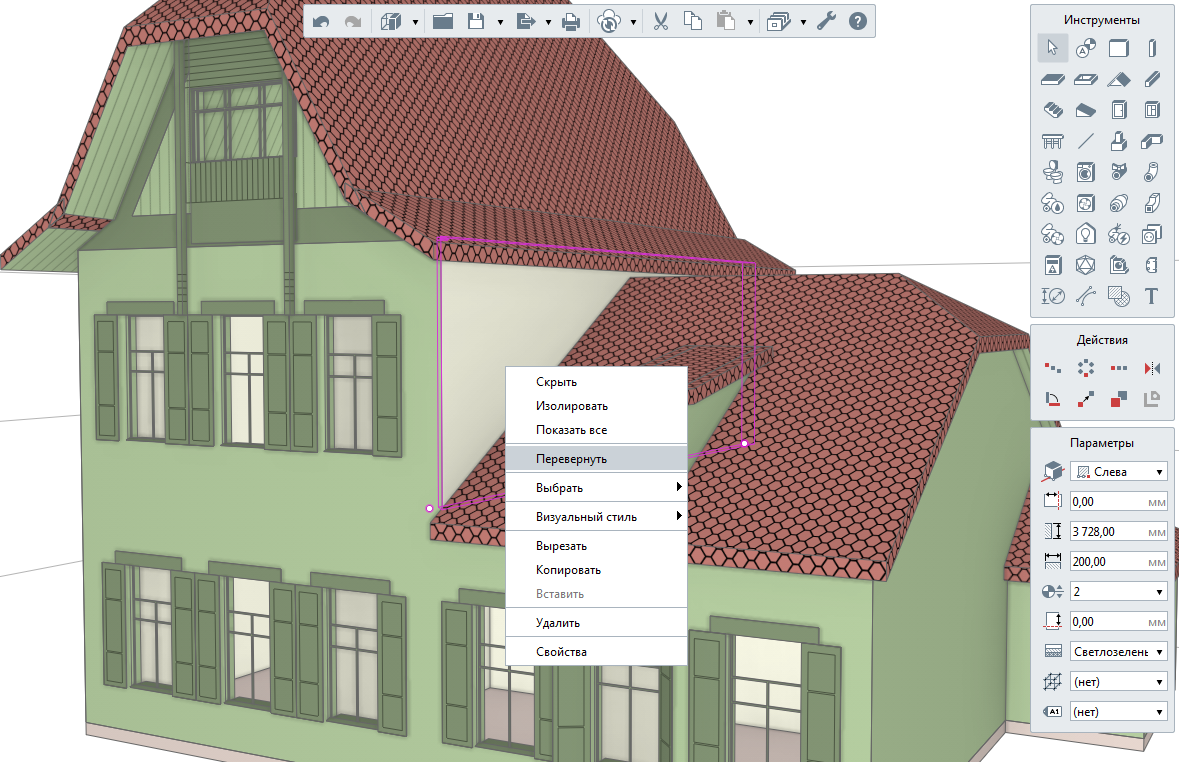Click the wall thickness field 200,00
Image resolution: width=1179 pixels, height=762 pixels.
[x=1119, y=562]
